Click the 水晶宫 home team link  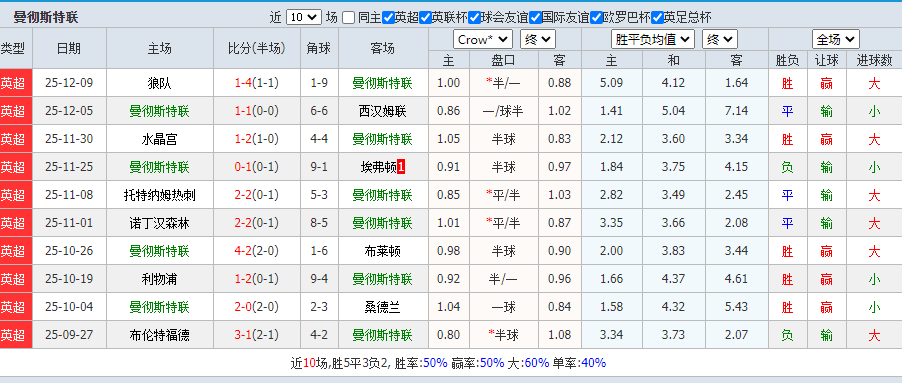click(159, 139)
